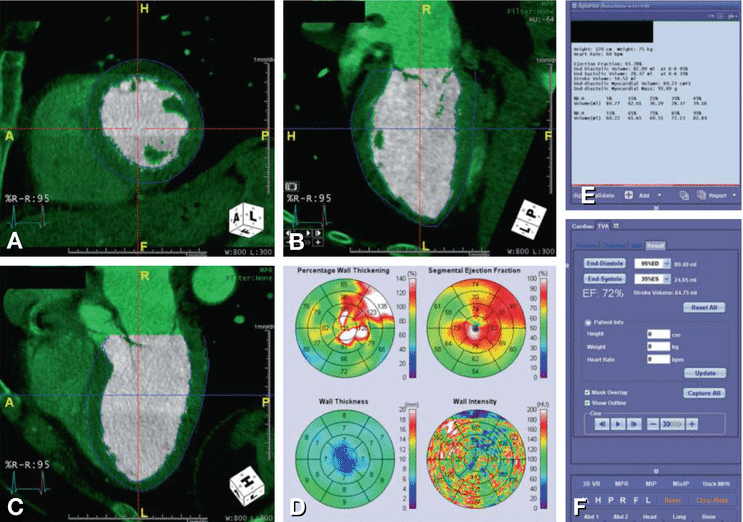This screenshot has height=522, width=743.
Task: Click the ECG R-R waveform in view C
Action: pos(27,482)
